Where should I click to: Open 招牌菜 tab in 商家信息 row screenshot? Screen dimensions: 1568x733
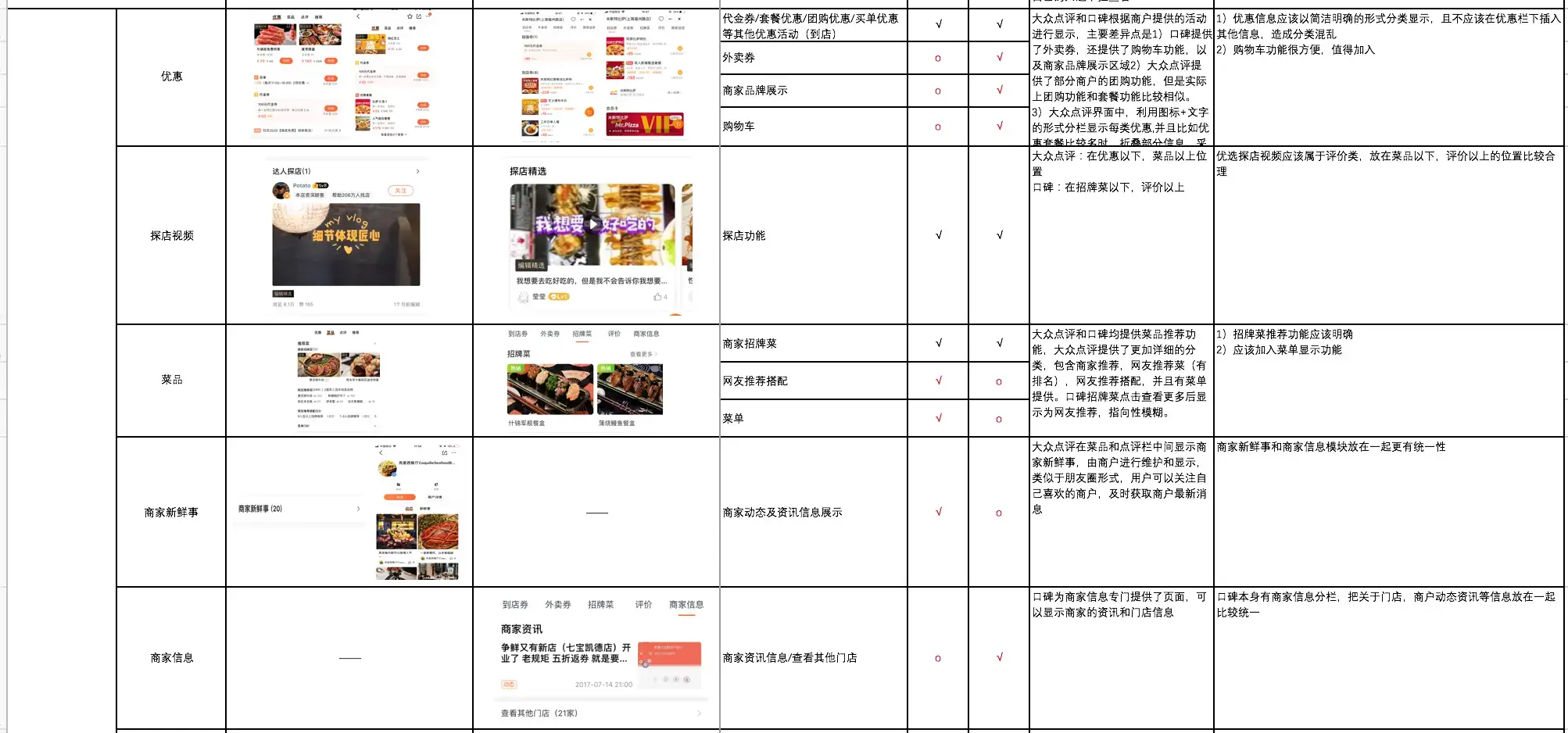click(x=600, y=605)
